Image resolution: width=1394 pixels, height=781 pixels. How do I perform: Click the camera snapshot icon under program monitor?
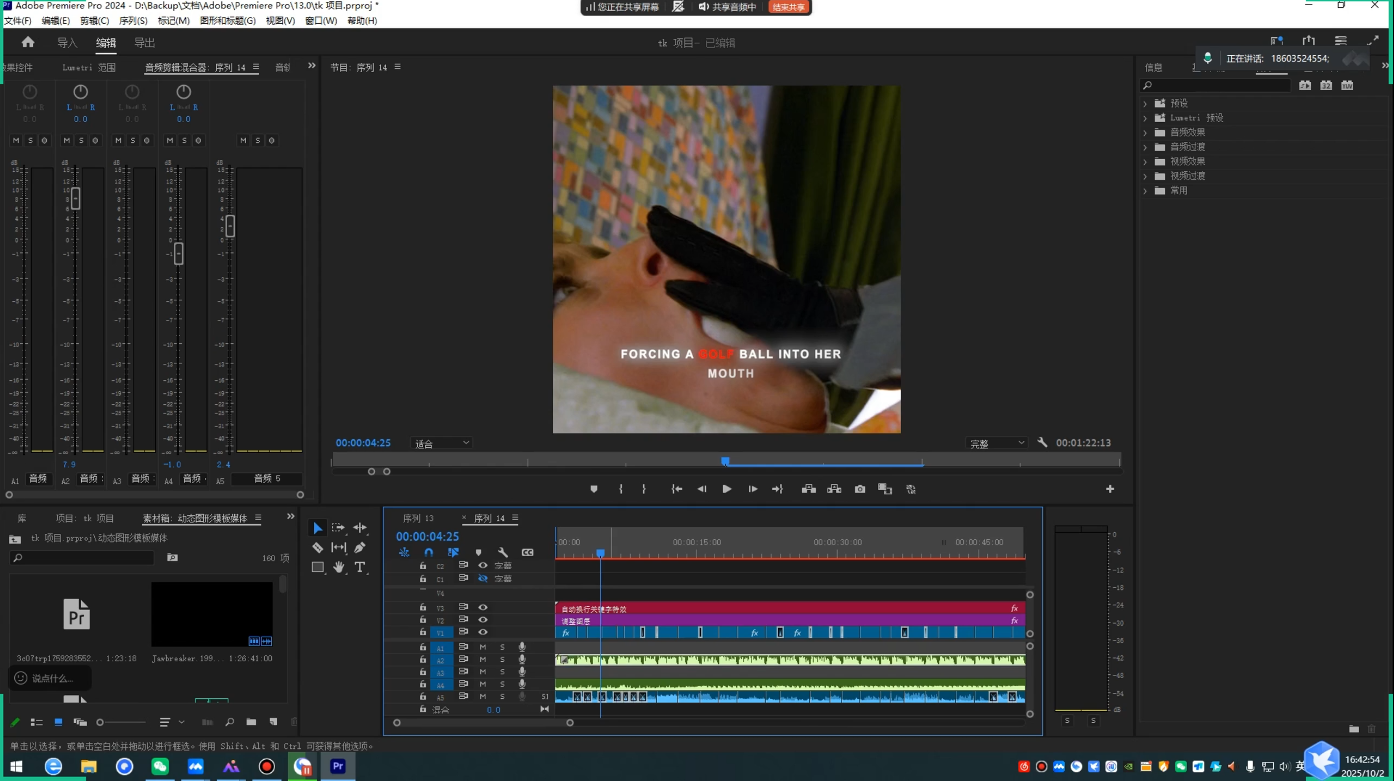[859, 489]
